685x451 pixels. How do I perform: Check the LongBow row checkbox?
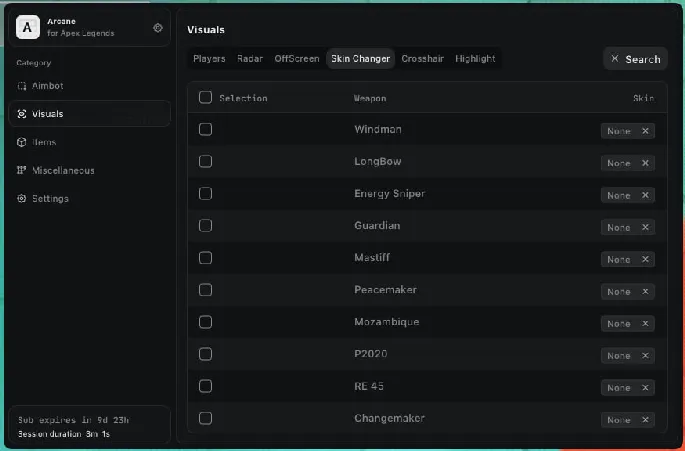[x=206, y=162]
